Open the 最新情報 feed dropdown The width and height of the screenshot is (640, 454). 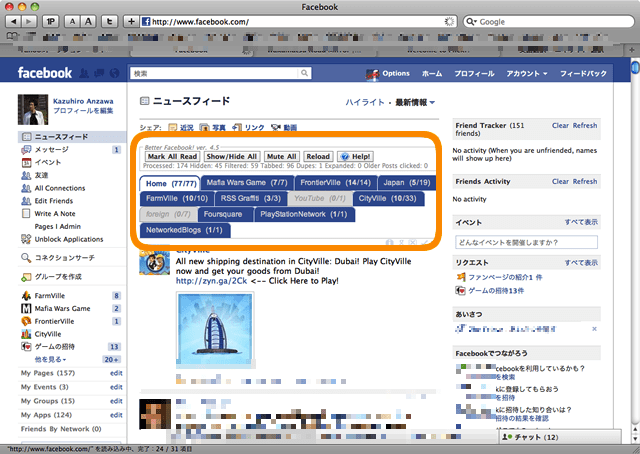(415, 102)
